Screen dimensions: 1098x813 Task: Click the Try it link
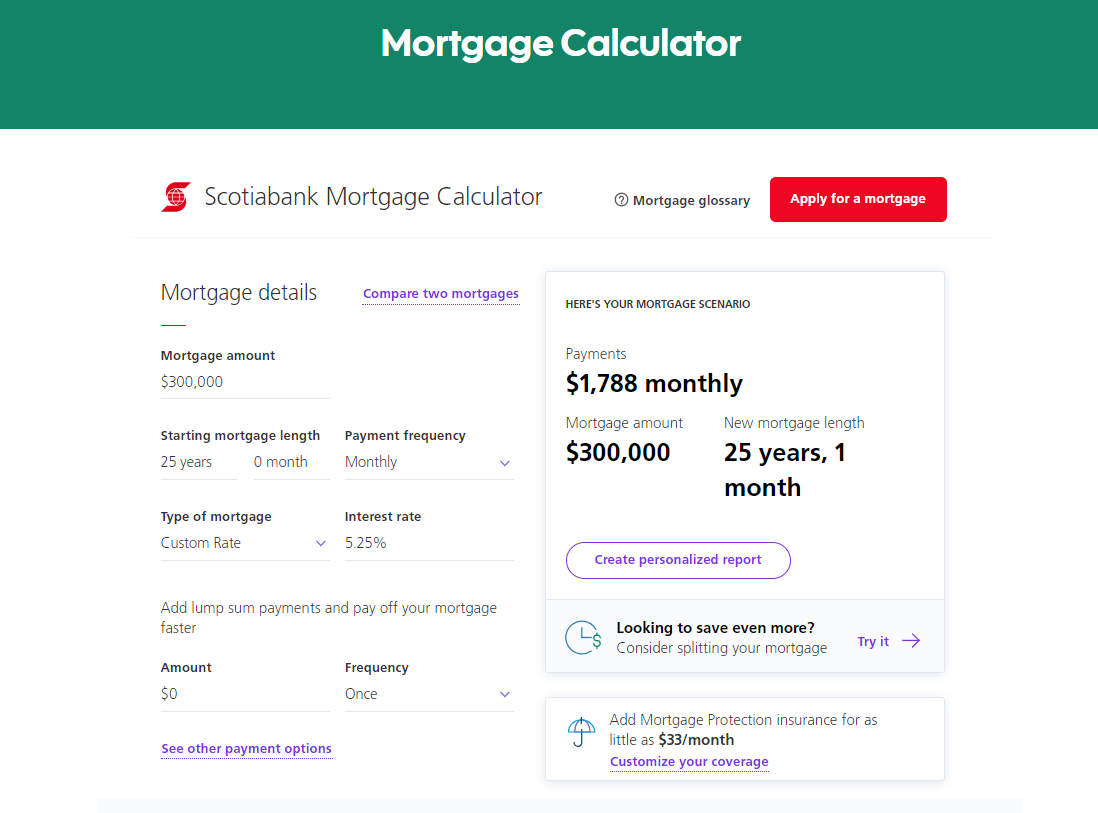point(873,642)
